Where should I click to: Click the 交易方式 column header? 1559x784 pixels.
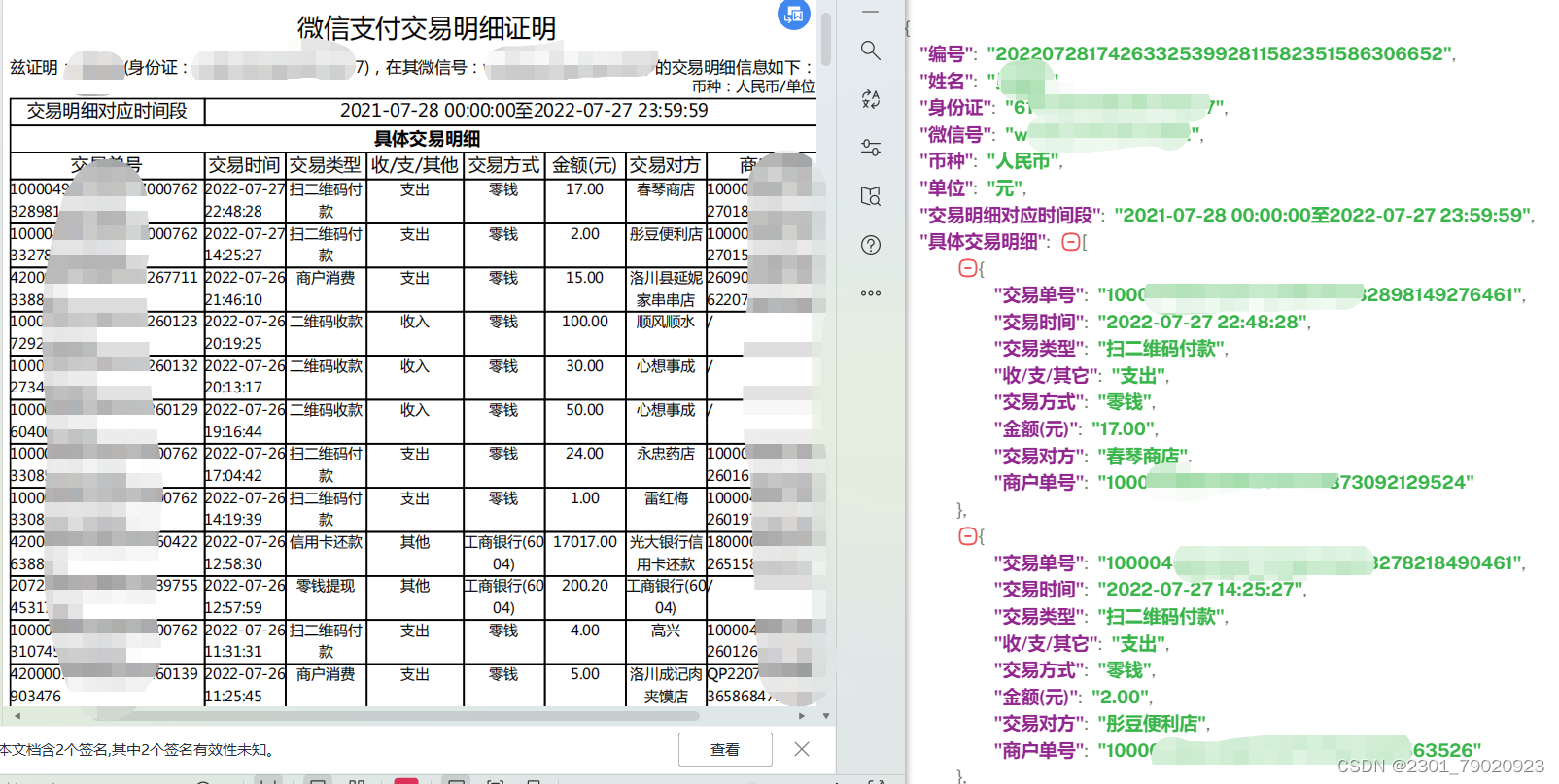point(503,165)
